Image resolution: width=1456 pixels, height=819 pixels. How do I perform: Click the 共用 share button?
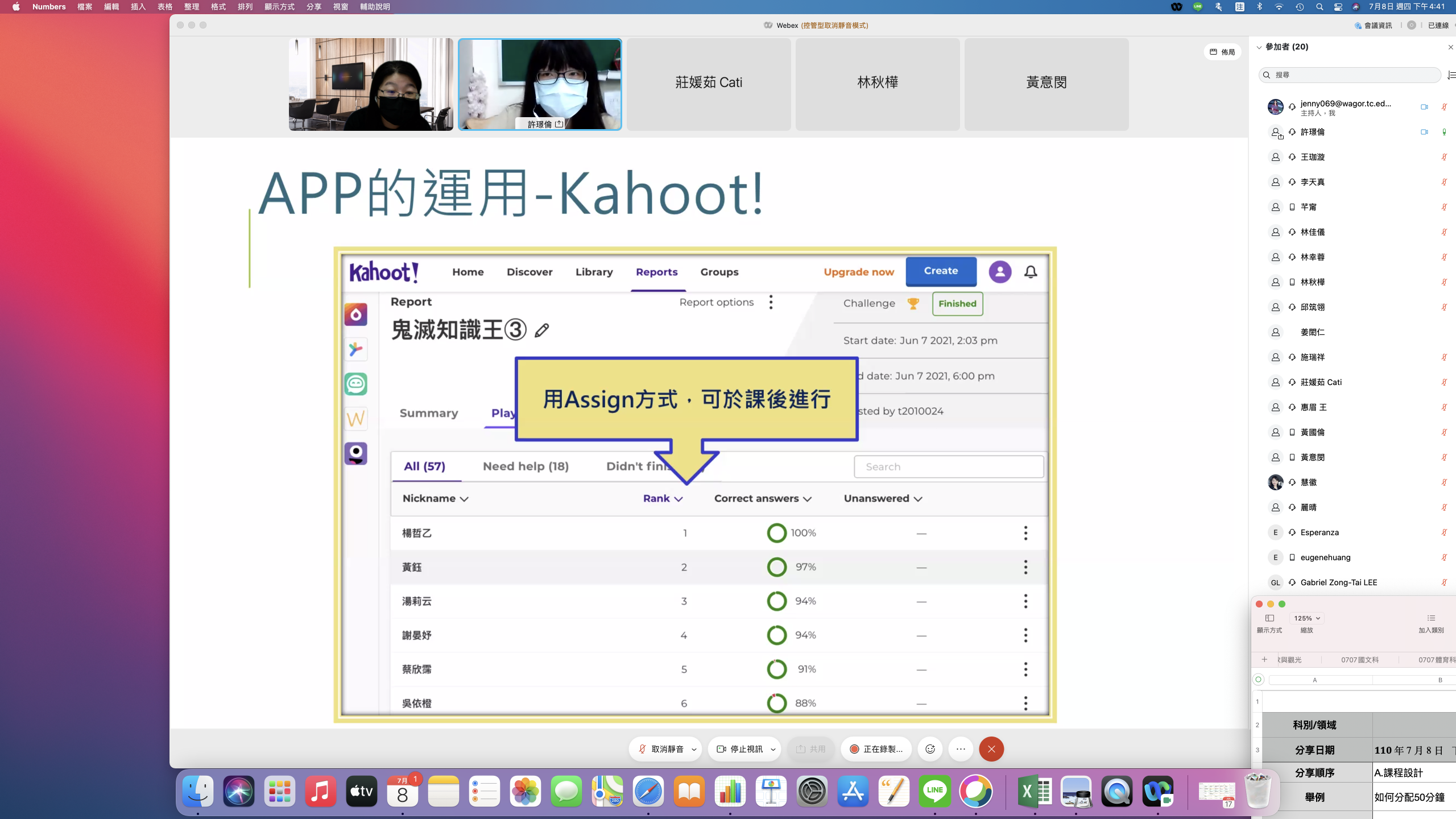pyautogui.click(x=811, y=749)
